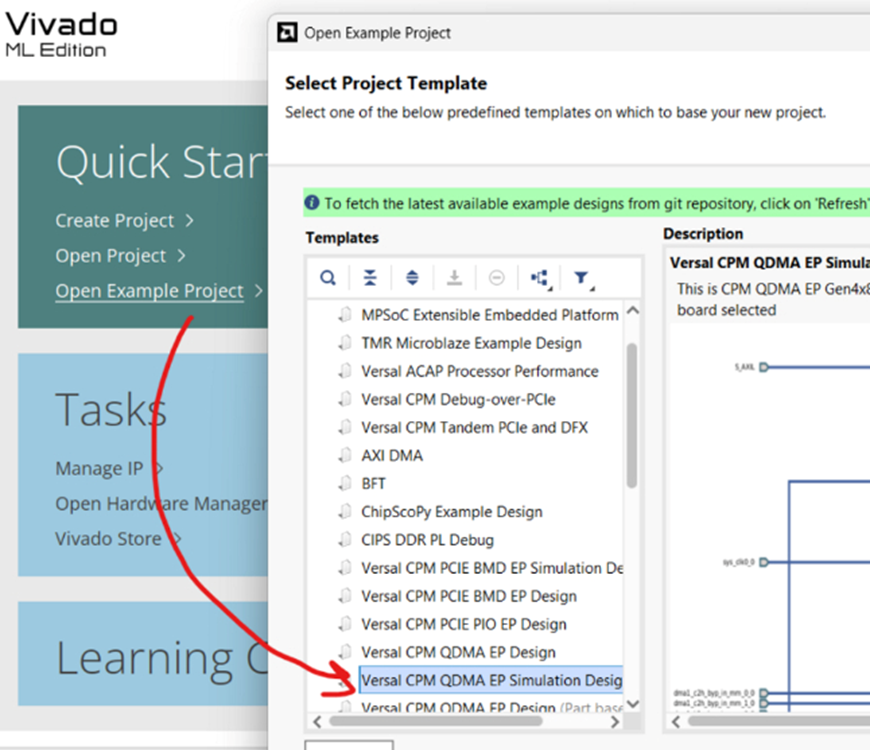The height and width of the screenshot is (750, 870).
Task: Click chevron next to Open Project
Action: [181, 256]
